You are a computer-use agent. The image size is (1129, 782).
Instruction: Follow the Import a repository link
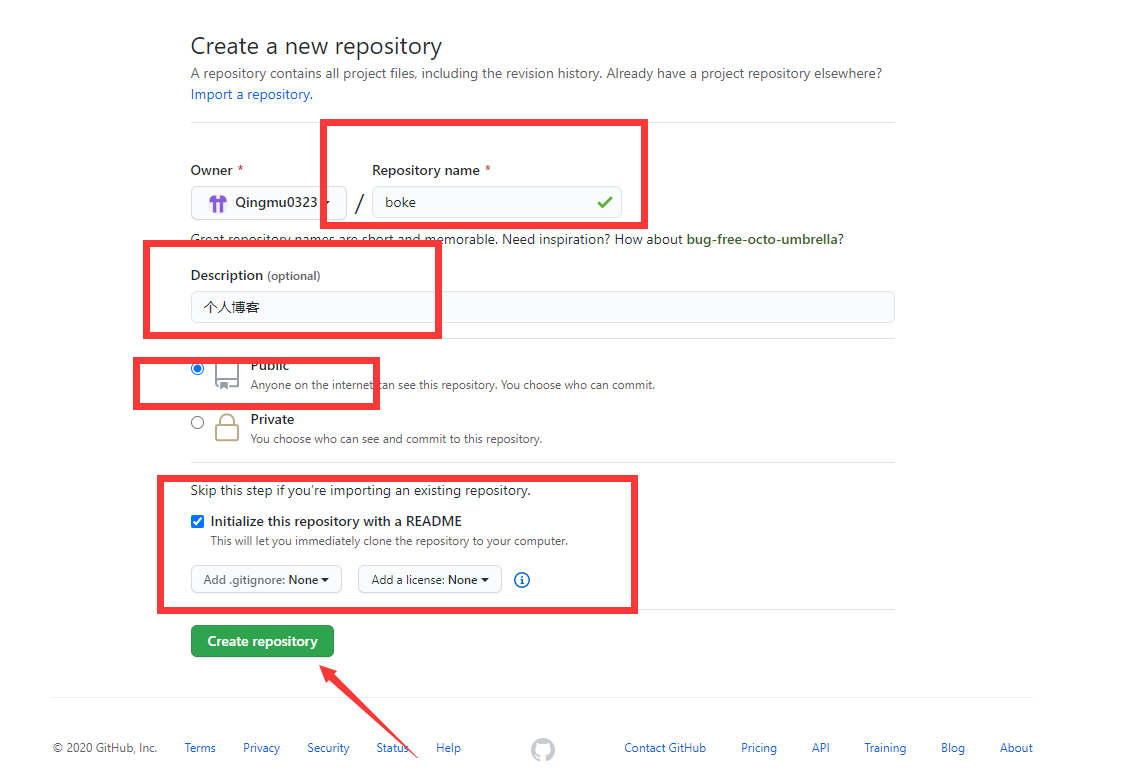point(250,94)
